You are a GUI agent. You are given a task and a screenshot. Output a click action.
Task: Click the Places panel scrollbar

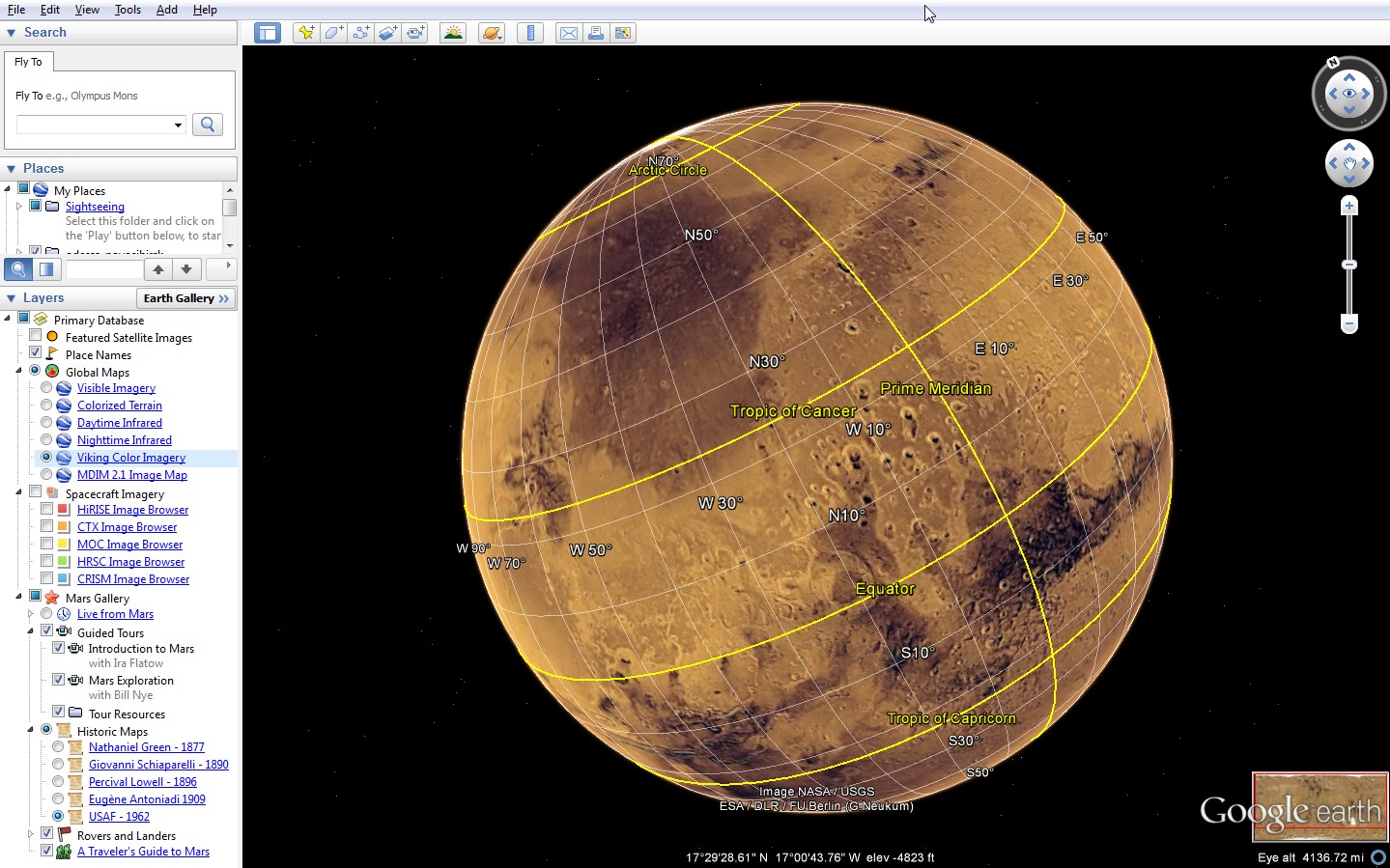pyautogui.click(x=231, y=207)
